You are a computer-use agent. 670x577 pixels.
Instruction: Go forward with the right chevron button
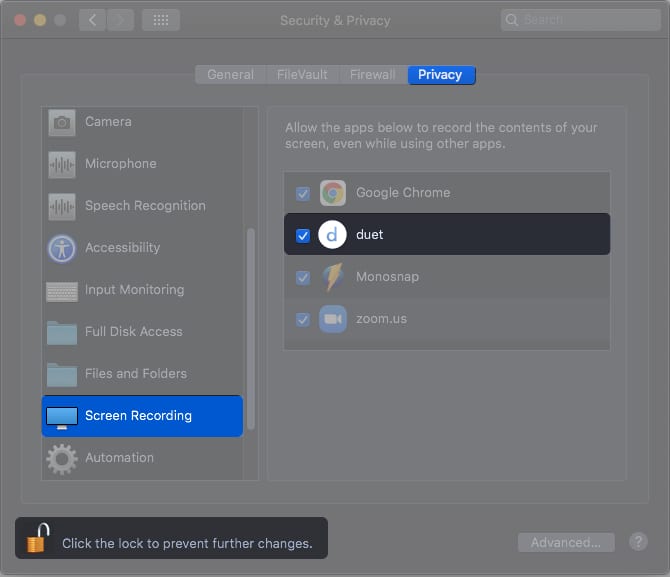pyautogui.click(x=120, y=20)
